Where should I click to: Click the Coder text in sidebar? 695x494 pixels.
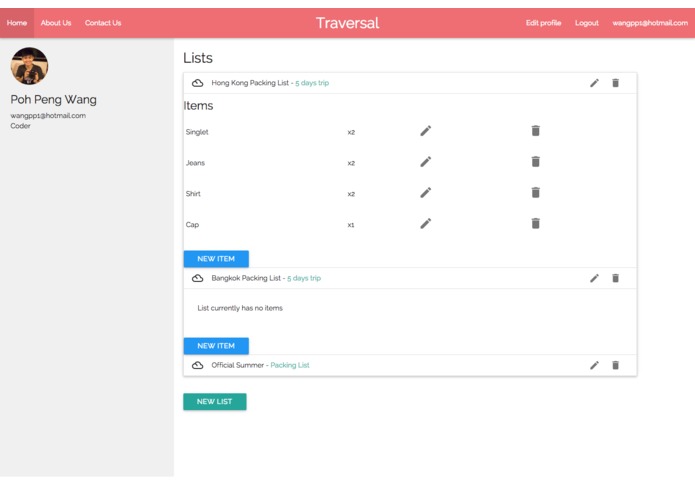pyautogui.click(x=20, y=126)
